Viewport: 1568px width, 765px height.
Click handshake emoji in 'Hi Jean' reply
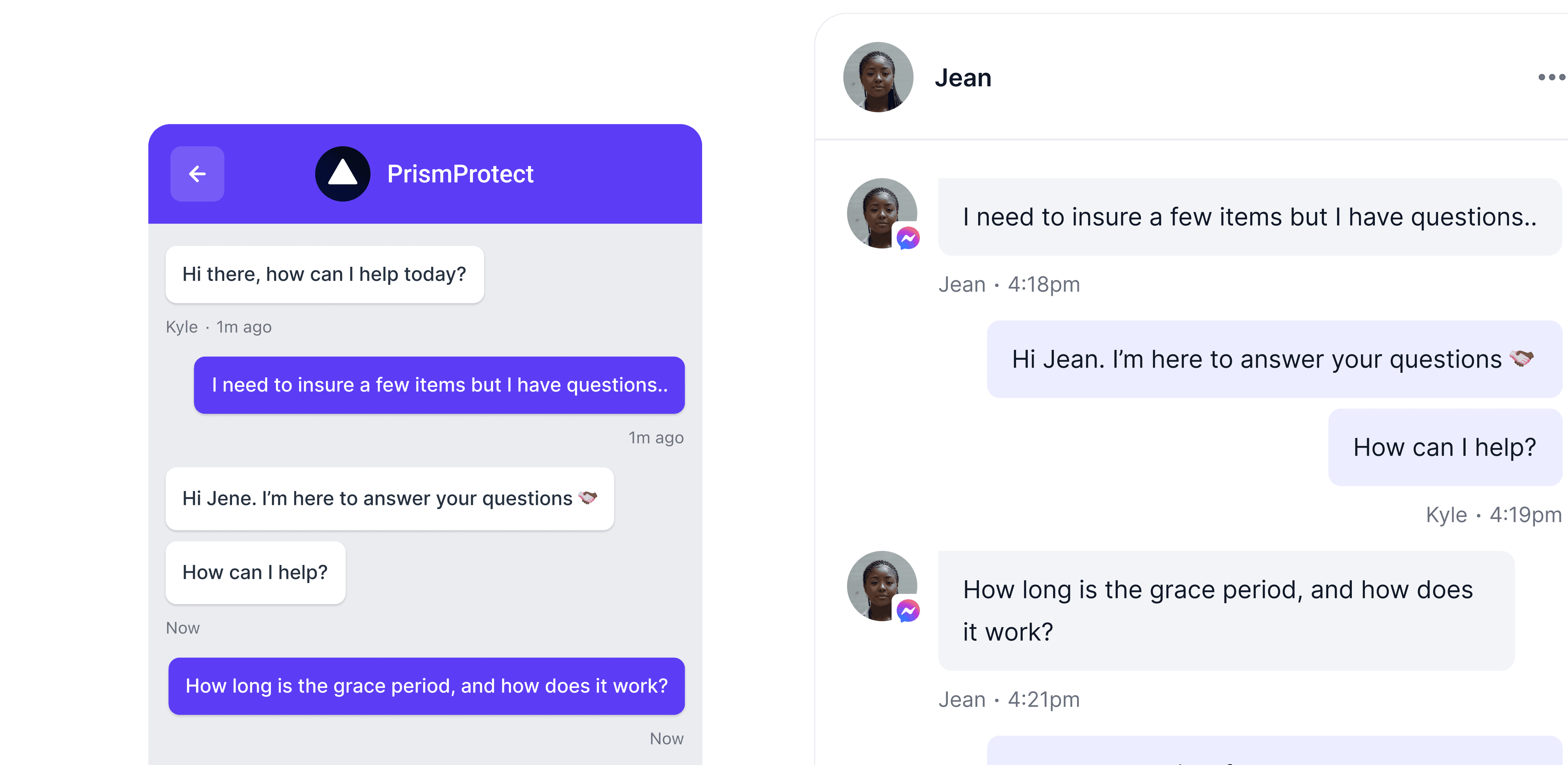point(1521,358)
